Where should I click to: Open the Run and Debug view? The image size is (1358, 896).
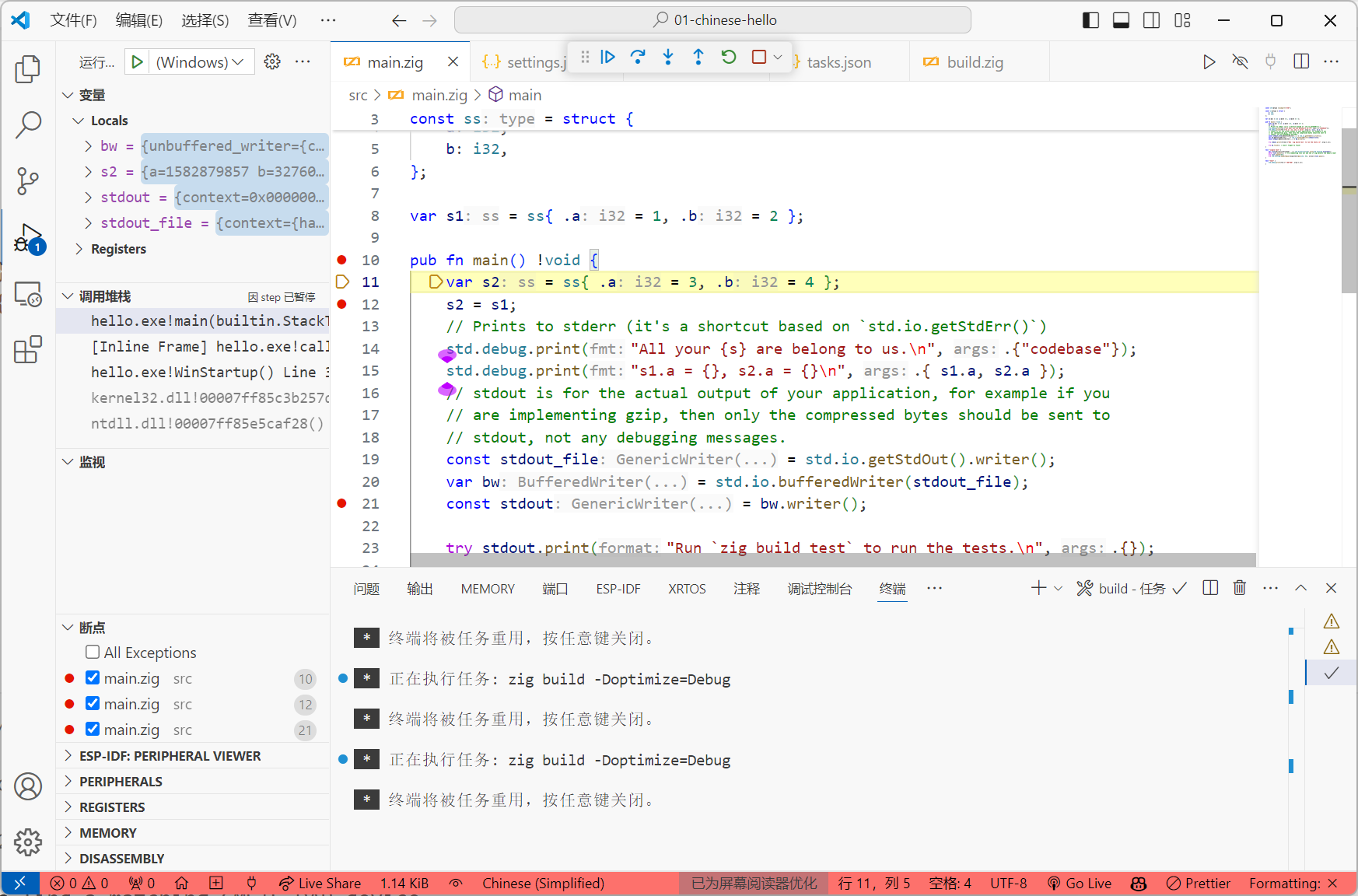(x=28, y=238)
